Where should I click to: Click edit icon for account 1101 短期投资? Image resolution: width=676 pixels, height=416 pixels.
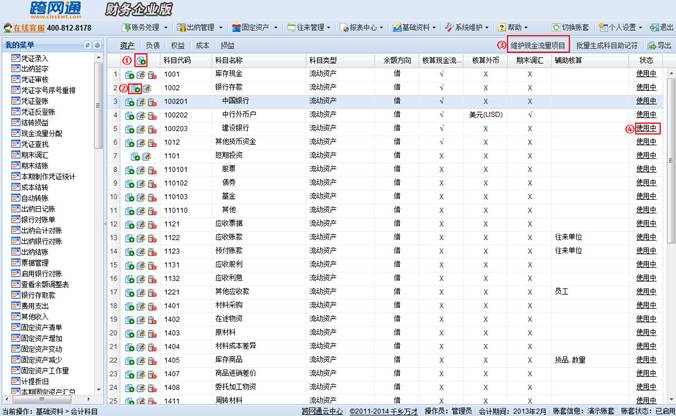[x=139, y=156]
